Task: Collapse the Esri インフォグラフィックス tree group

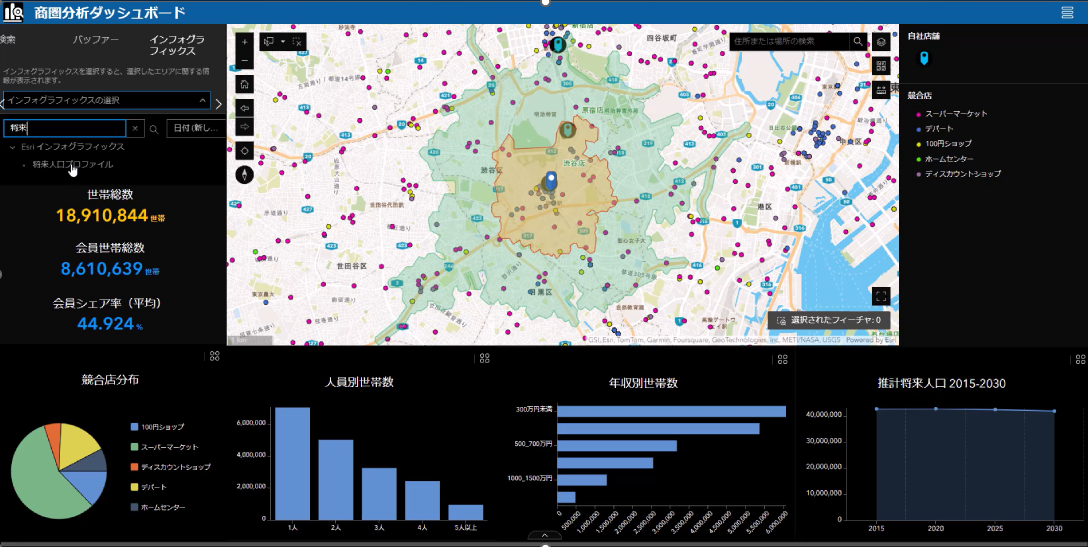Action: (x=12, y=146)
